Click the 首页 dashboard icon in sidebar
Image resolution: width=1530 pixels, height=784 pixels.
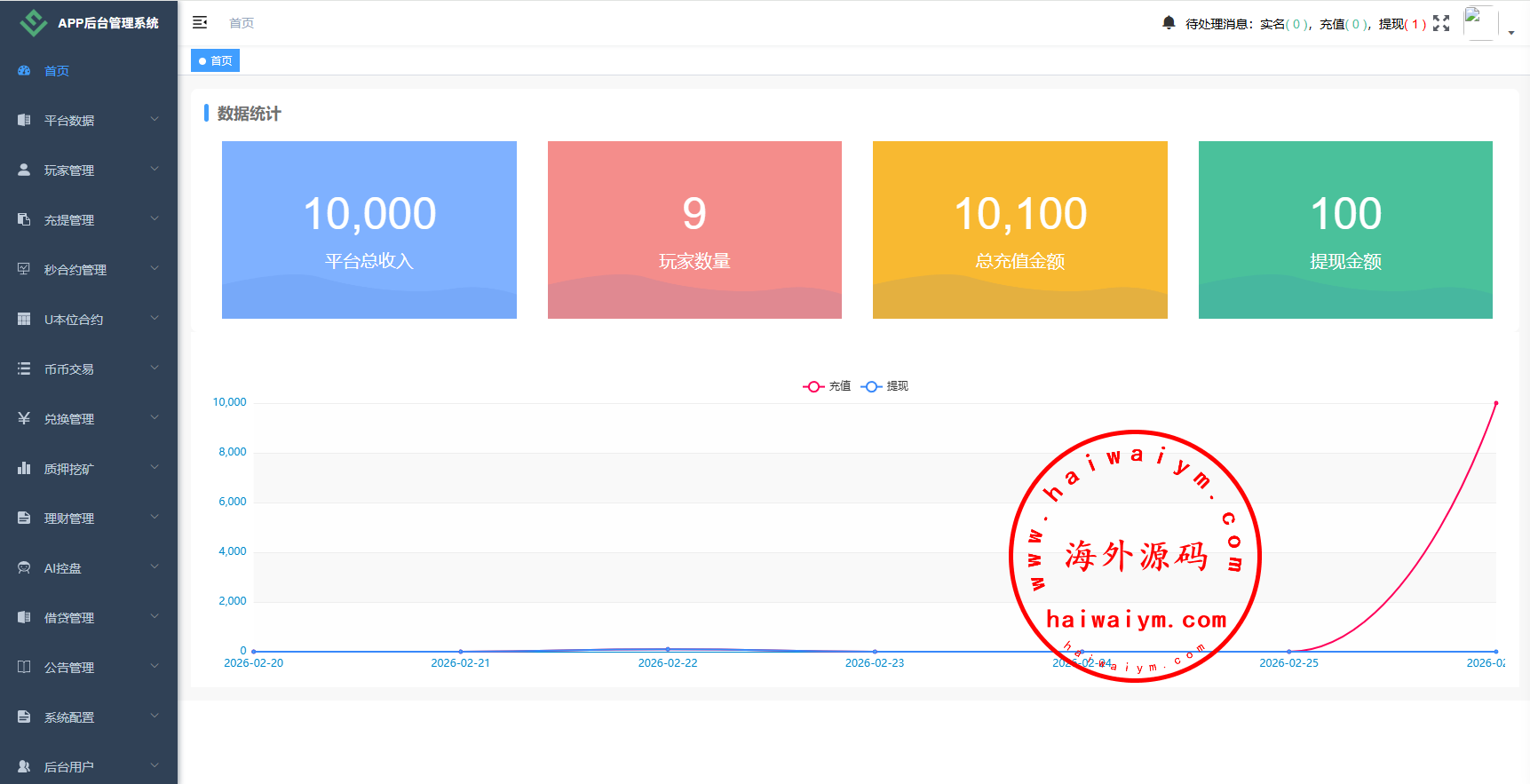click(24, 70)
